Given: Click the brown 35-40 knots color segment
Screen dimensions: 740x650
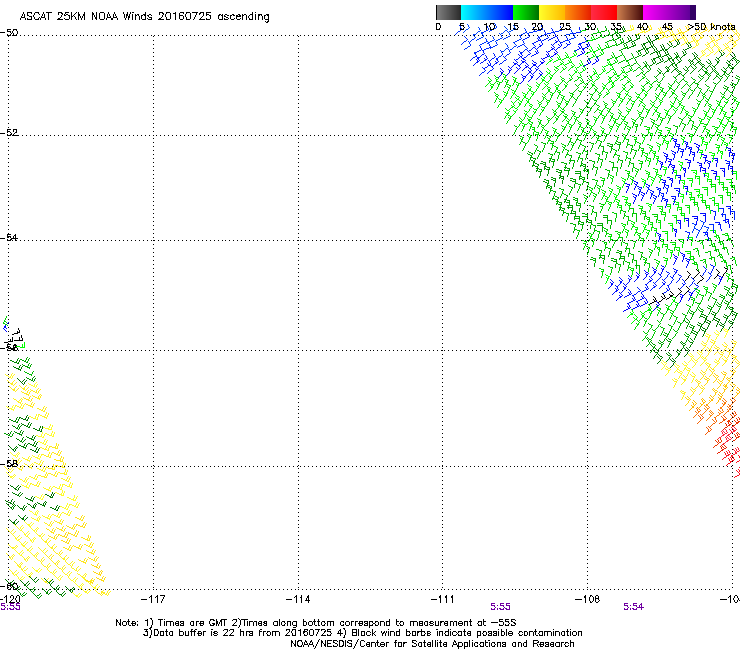Looking at the screenshot, I should 630,12.
